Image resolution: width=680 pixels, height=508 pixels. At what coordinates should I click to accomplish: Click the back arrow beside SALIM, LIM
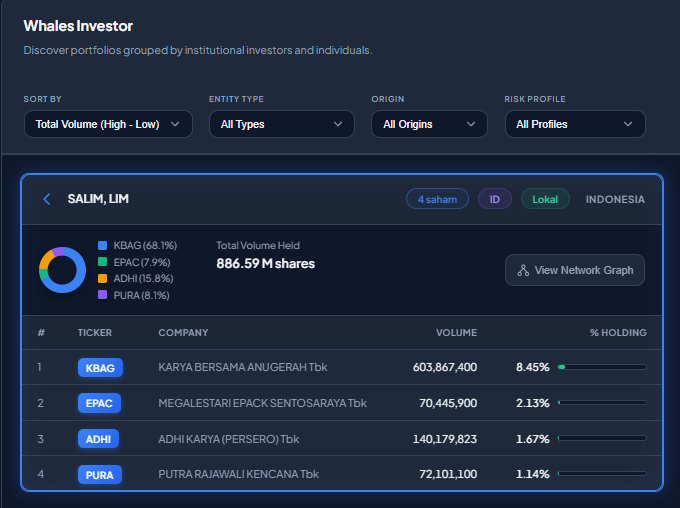46,199
